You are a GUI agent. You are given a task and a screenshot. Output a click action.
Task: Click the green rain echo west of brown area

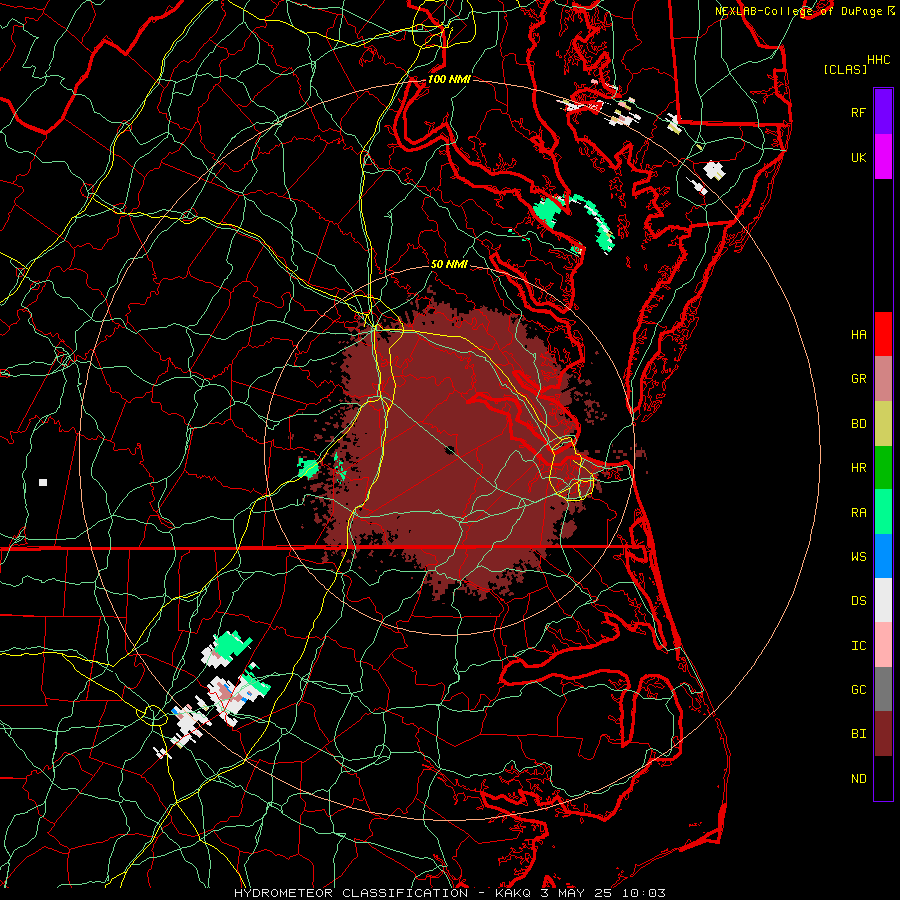point(308,468)
